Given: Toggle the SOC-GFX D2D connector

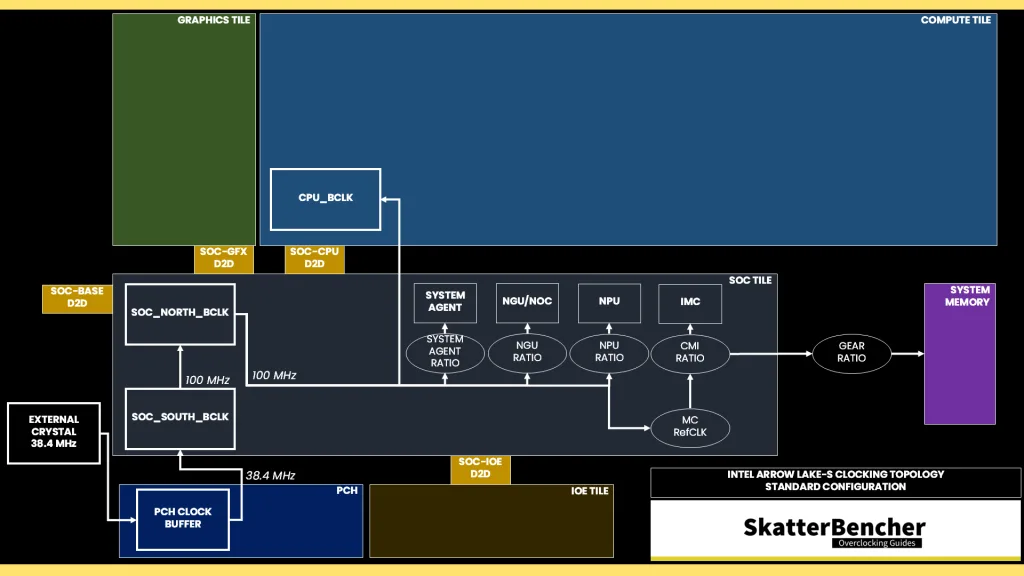Looking at the screenshot, I should click(x=223, y=258).
